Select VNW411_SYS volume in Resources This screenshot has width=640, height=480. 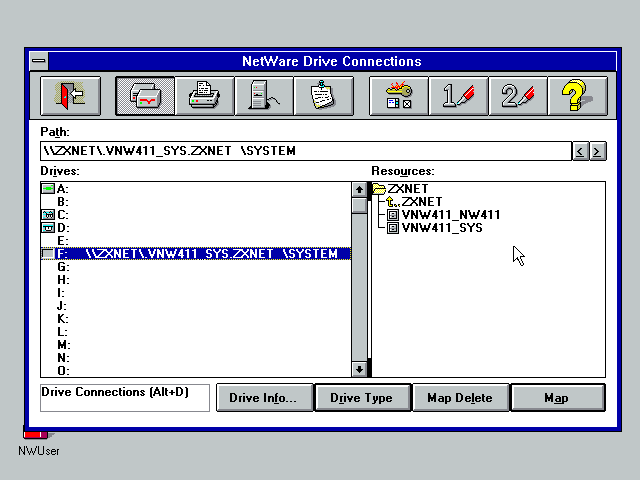click(x=442, y=228)
